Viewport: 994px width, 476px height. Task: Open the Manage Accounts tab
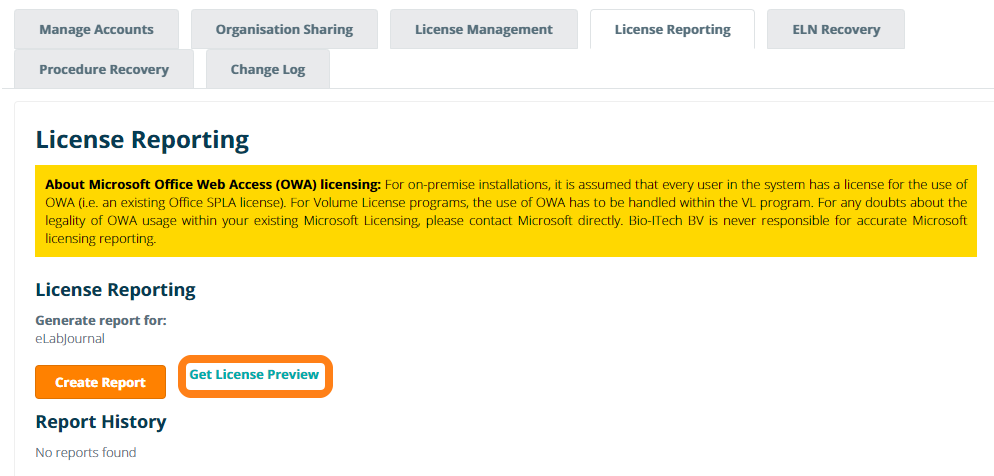click(x=96, y=29)
